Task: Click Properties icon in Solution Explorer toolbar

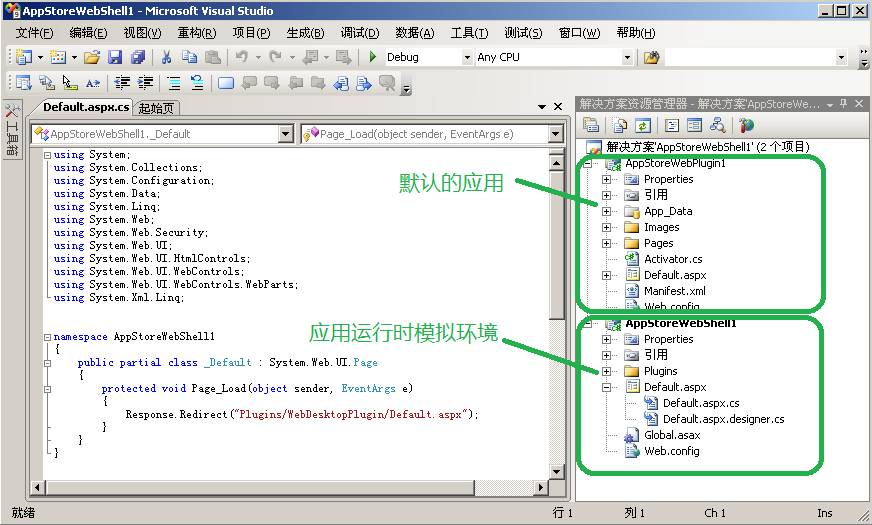Action: [591, 125]
